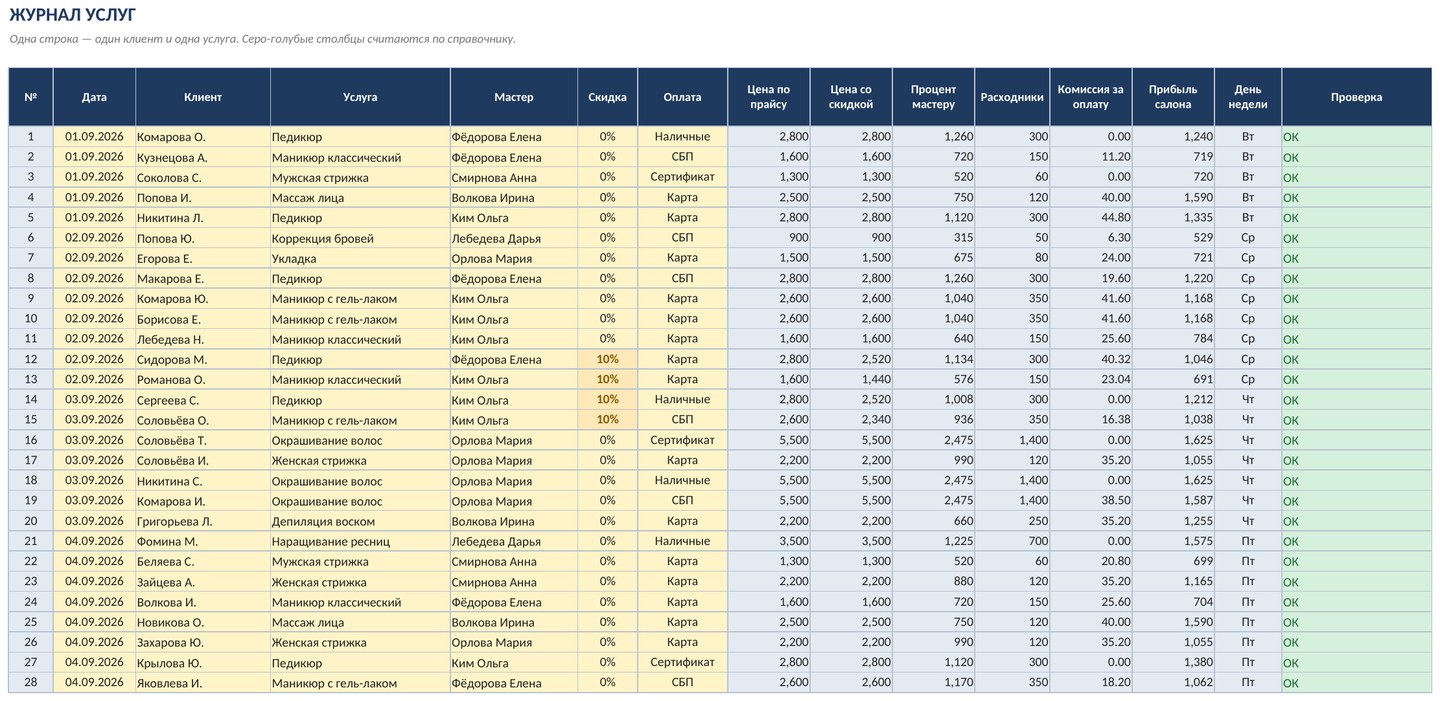Select client cell "Комарова О."
The width and height of the screenshot is (1440, 701).
(x=203, y=137)
